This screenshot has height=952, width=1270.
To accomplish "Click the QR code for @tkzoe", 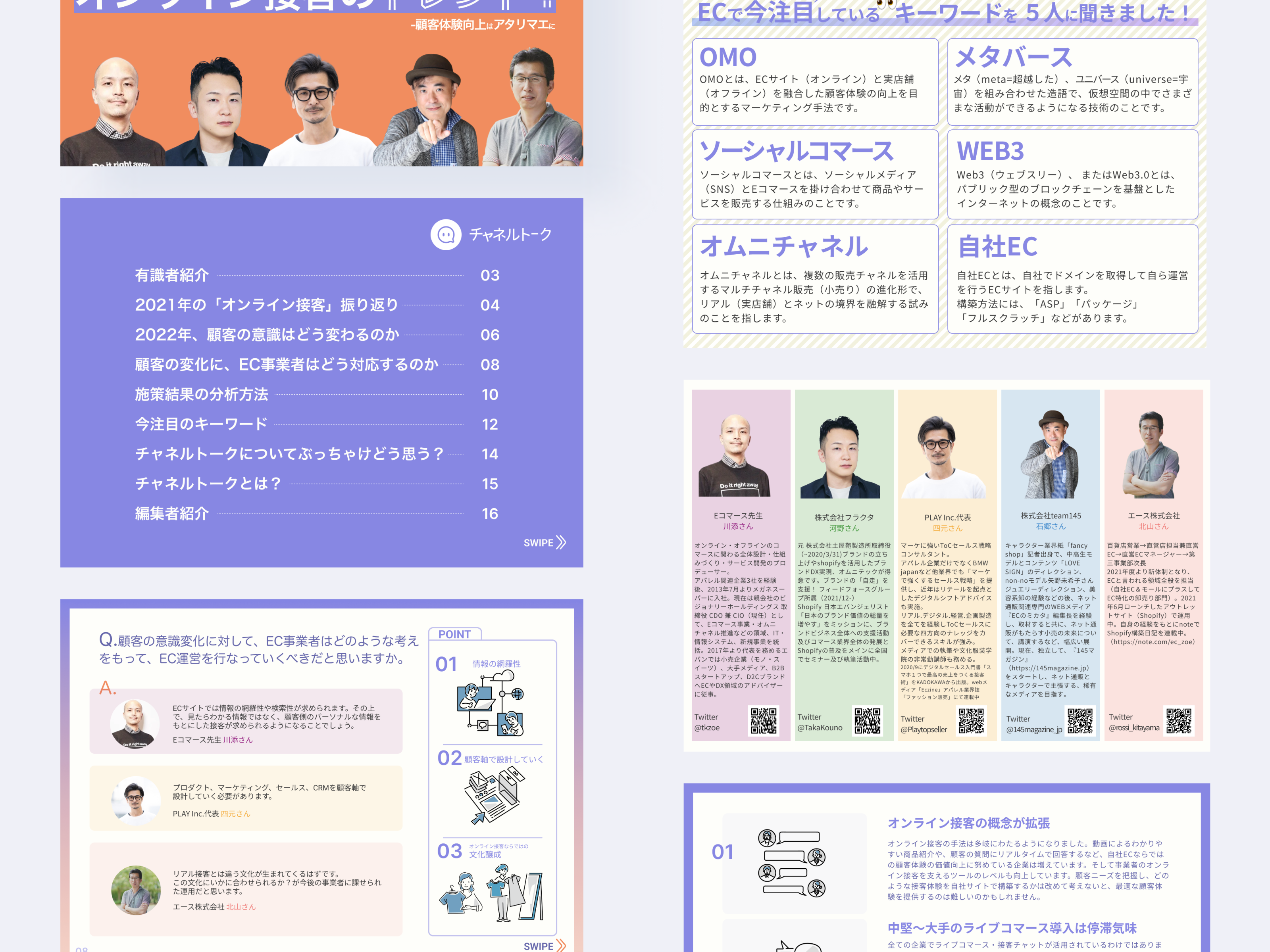I will (x=764, y=721).
